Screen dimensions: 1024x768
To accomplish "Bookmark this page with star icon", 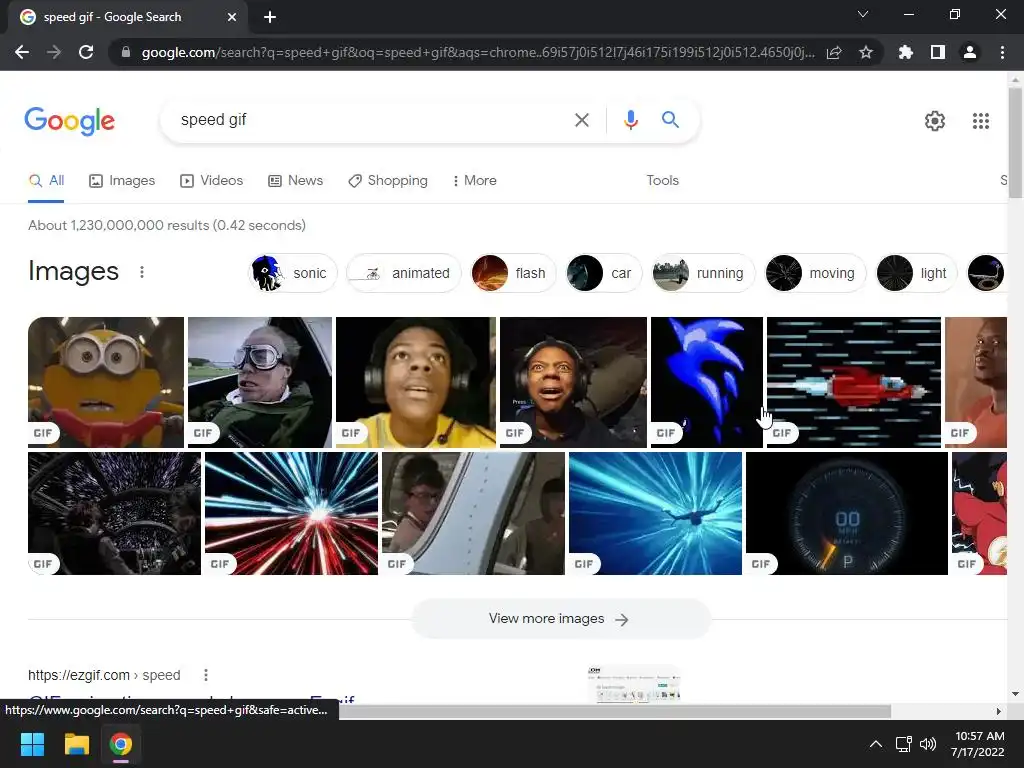I will click(x=866, y=52).
